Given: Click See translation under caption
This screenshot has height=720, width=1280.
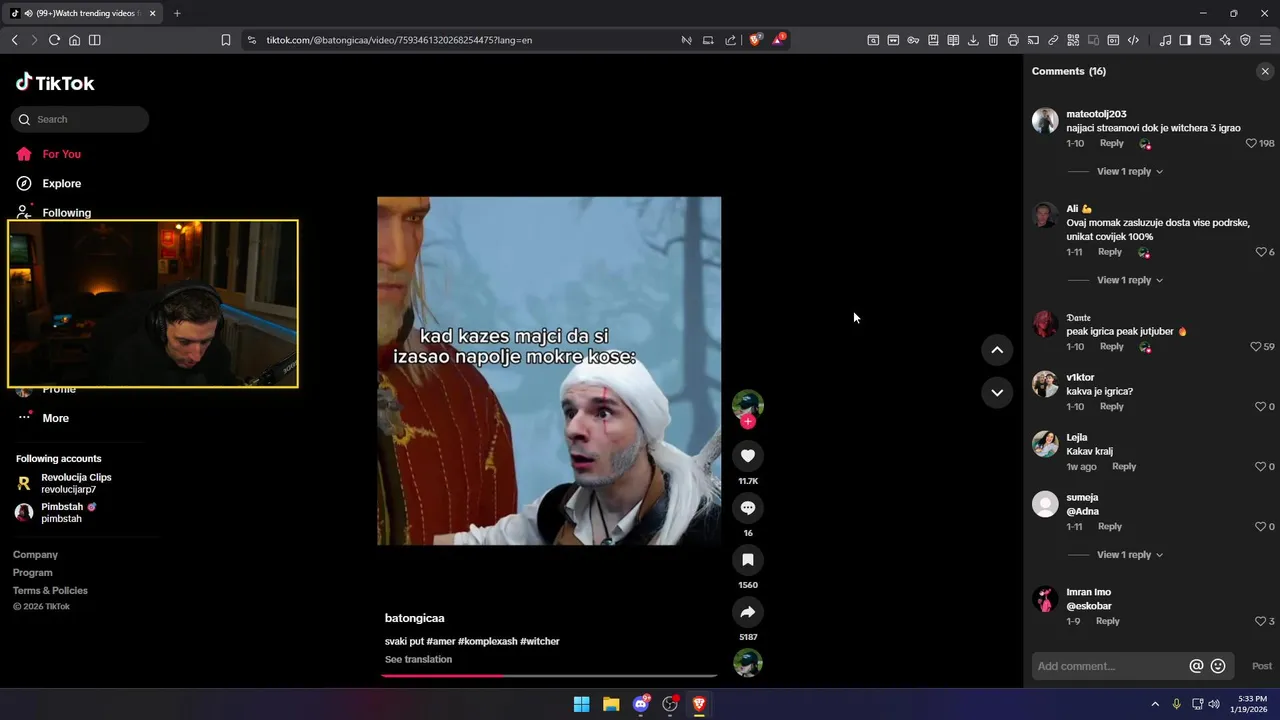Looking at the screenshot, I should coord(418,659).
